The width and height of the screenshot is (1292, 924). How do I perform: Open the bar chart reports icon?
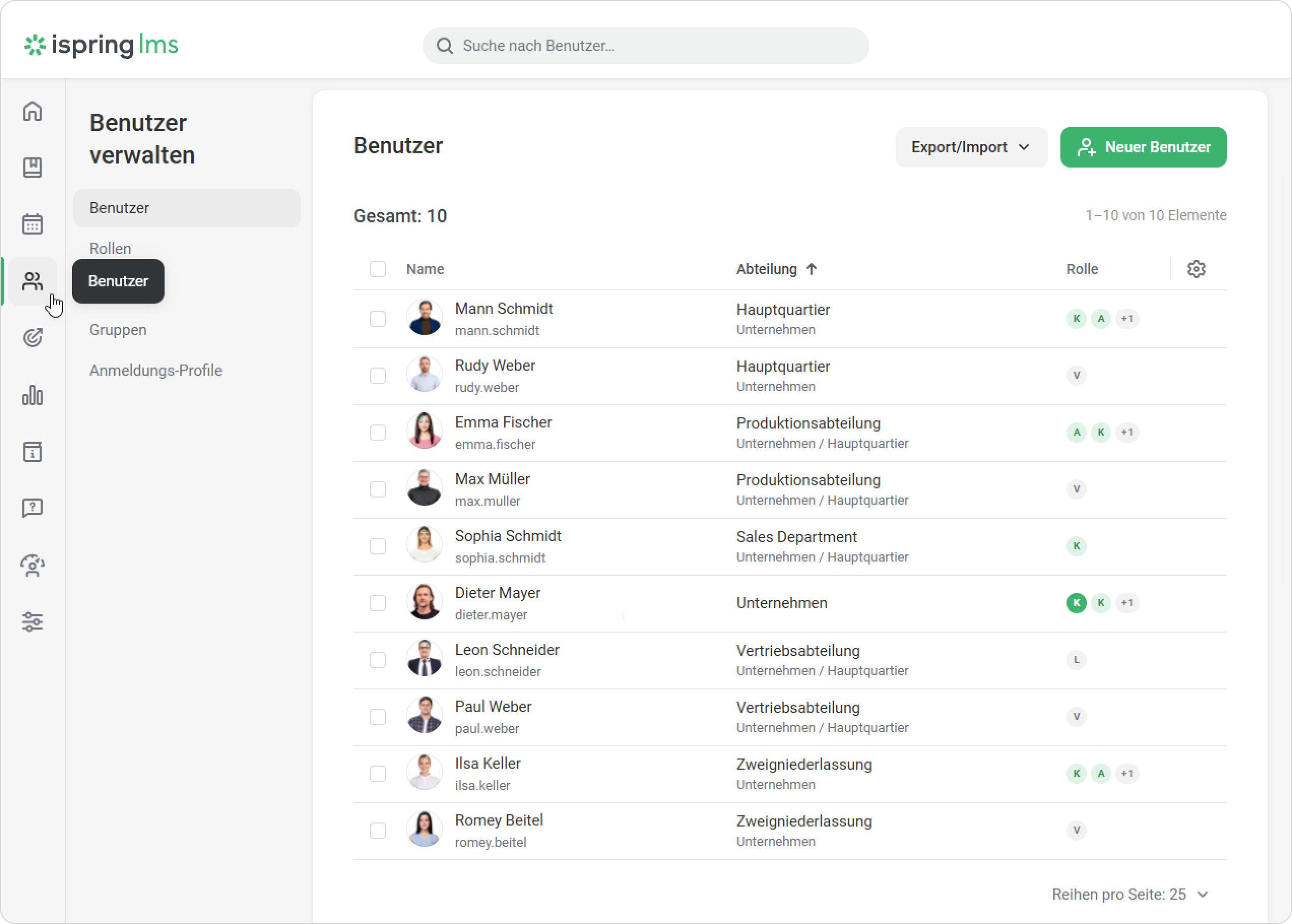[33, 395]
